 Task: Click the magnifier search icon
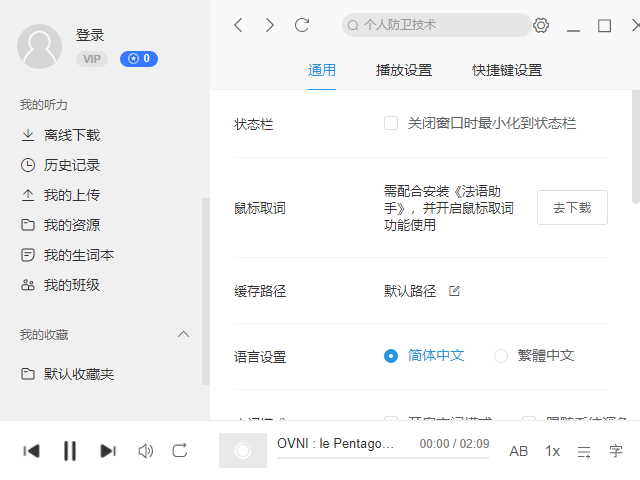point(353,26)
